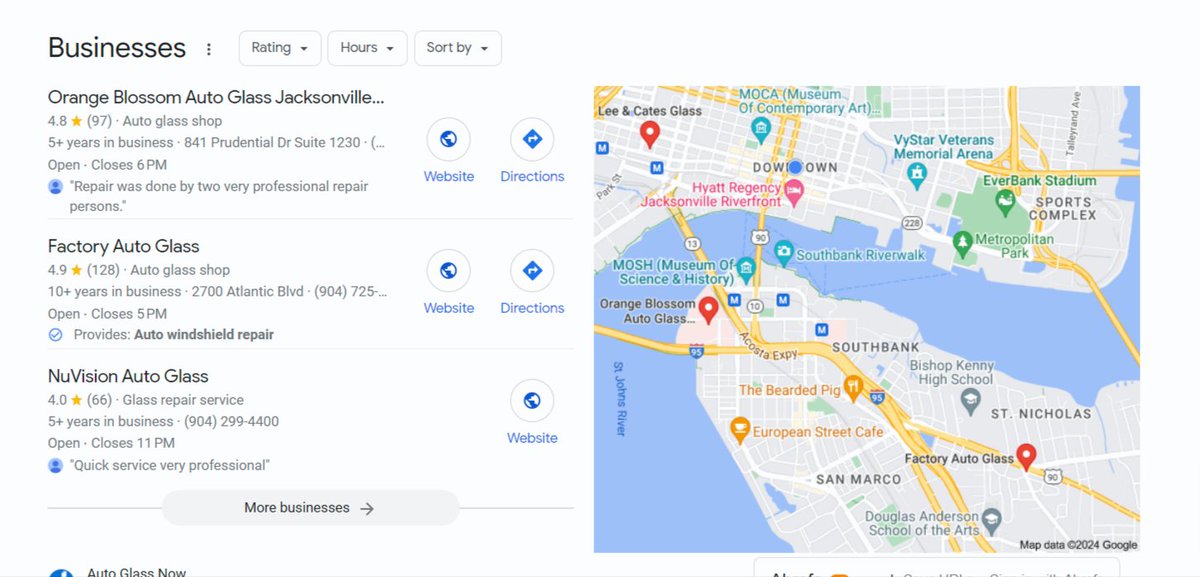Viewport: 1200px width, 577px height.
Task: Open the Rating filter dropdown
Action: pyautogui.click(x=280, y=48)
